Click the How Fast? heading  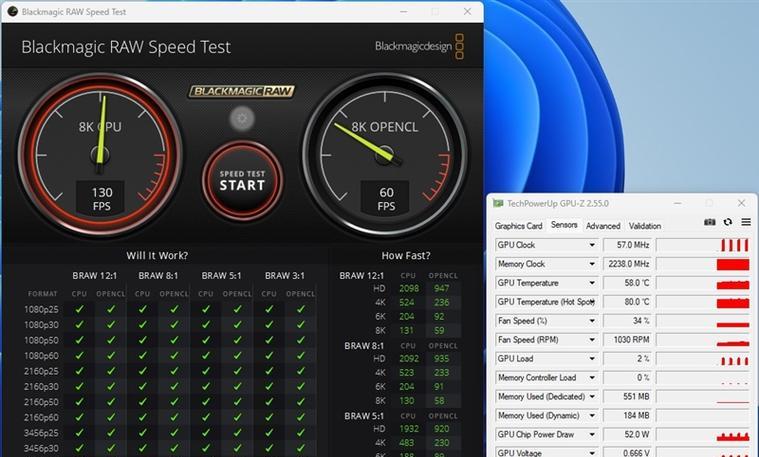tap(406, 256)
